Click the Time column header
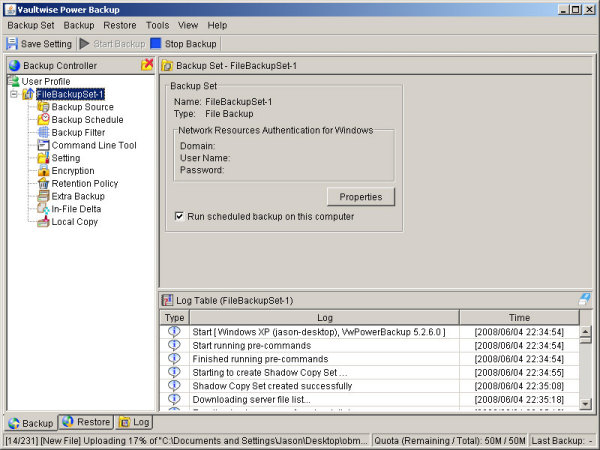This screenshot has height=450, width=600. [519, 318]
